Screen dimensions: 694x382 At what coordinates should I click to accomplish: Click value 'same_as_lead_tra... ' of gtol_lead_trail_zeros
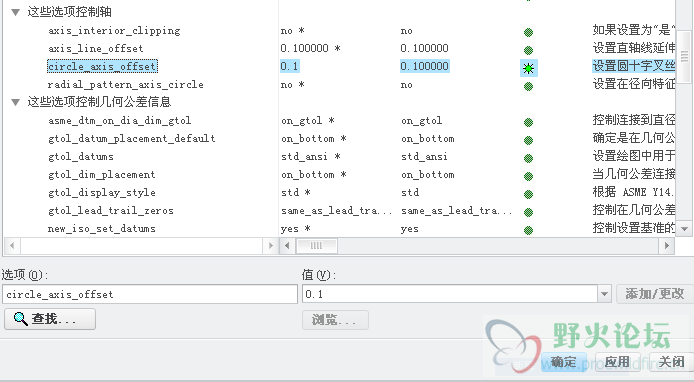coord(336,211)
